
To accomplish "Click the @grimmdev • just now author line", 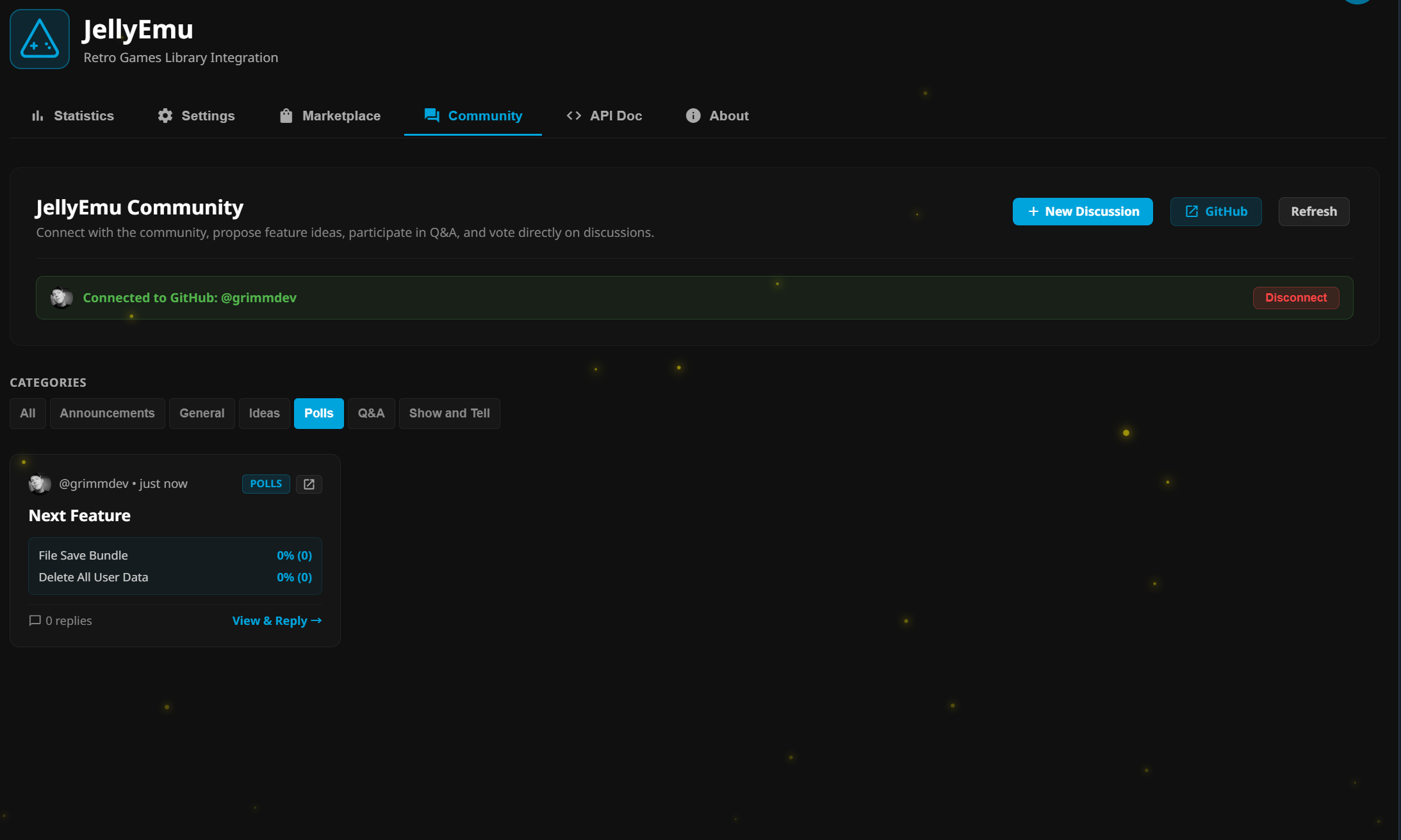I will click(x=123, y=484).
